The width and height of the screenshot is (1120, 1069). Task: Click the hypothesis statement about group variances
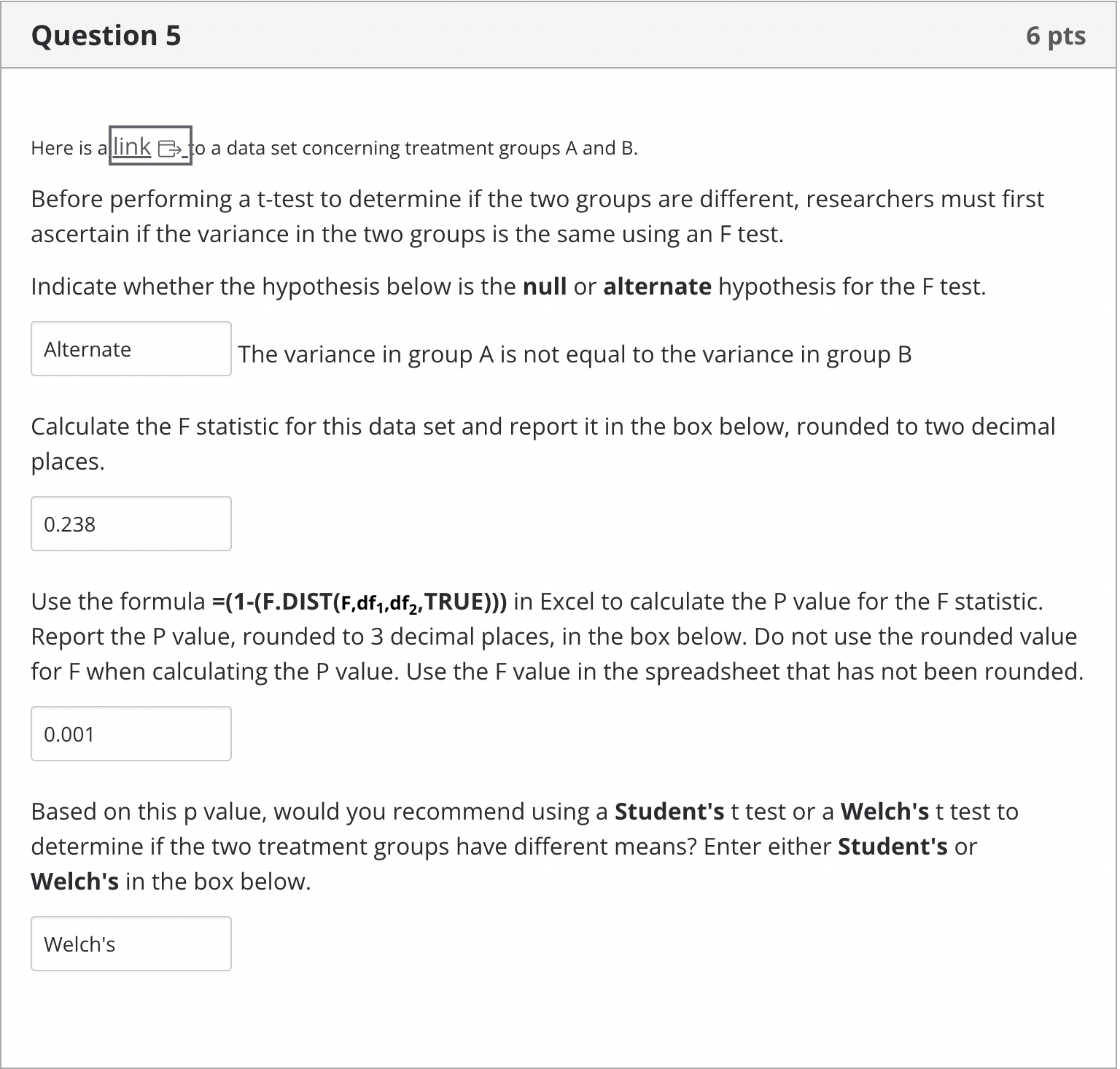[575, 354]
